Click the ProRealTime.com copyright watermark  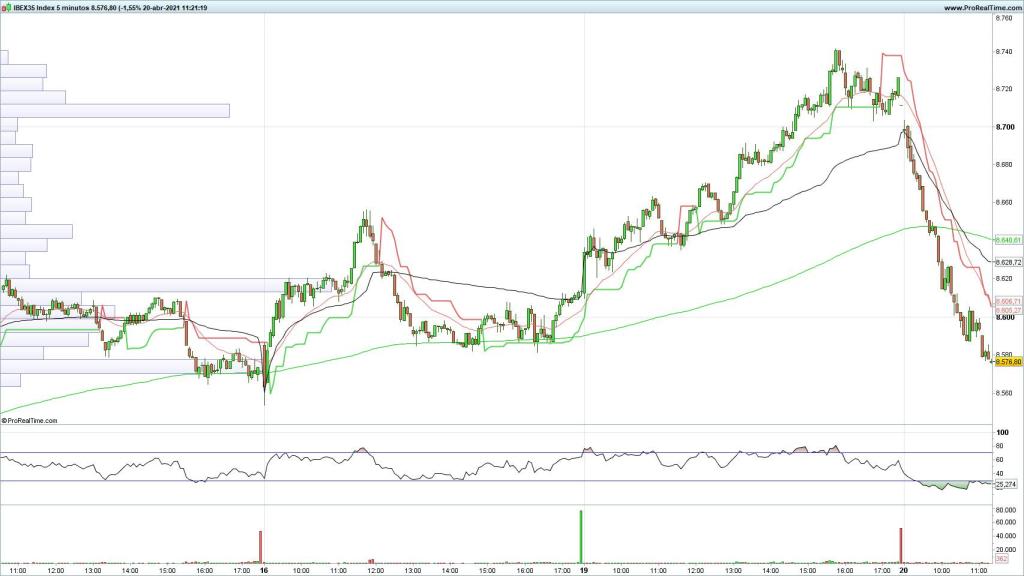point(31,421)
